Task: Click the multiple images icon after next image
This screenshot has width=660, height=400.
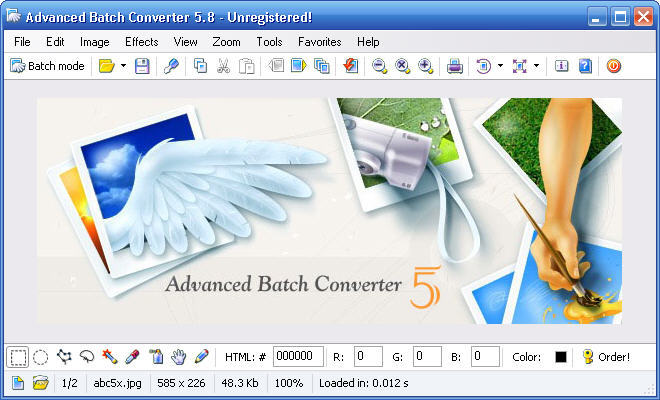Action: [322, 66]
